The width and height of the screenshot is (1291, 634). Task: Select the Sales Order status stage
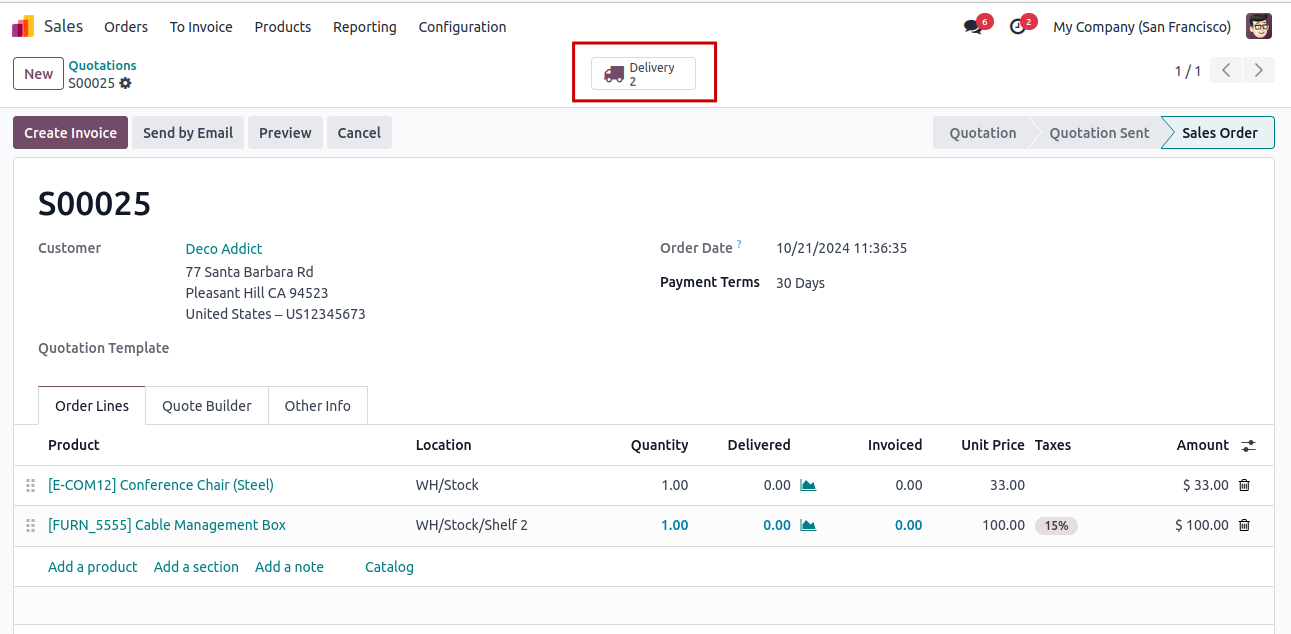tap(1219, 133)
